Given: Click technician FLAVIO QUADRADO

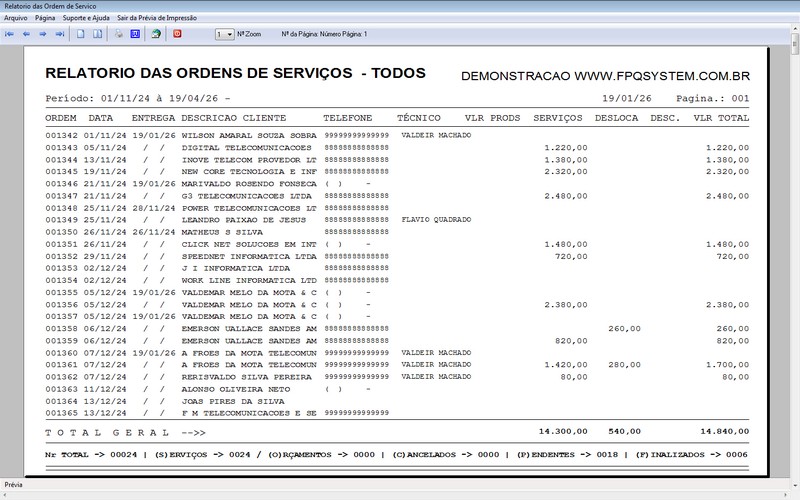Looking at the screenshot, I should 436,220.
